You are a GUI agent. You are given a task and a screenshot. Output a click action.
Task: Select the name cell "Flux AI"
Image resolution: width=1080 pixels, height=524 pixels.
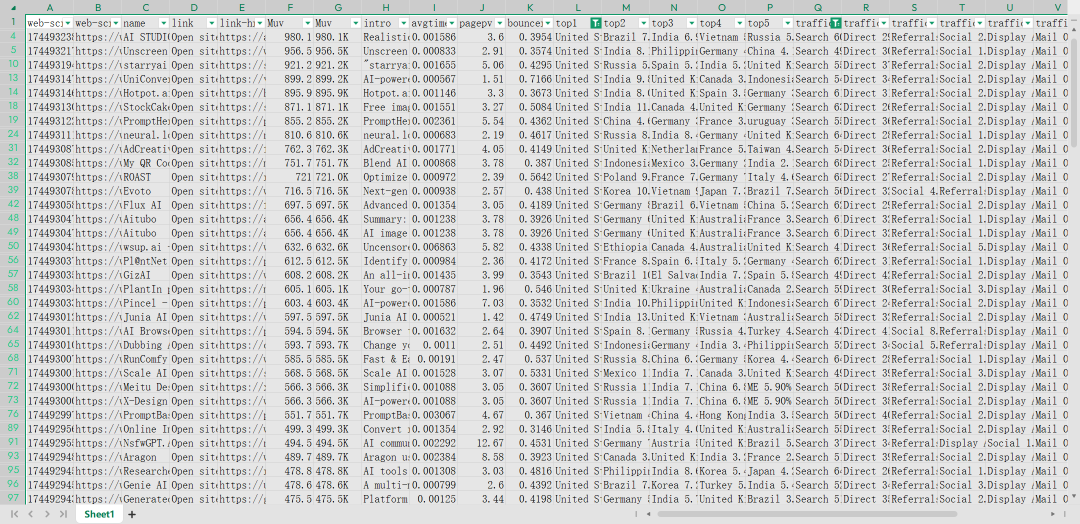146,205
